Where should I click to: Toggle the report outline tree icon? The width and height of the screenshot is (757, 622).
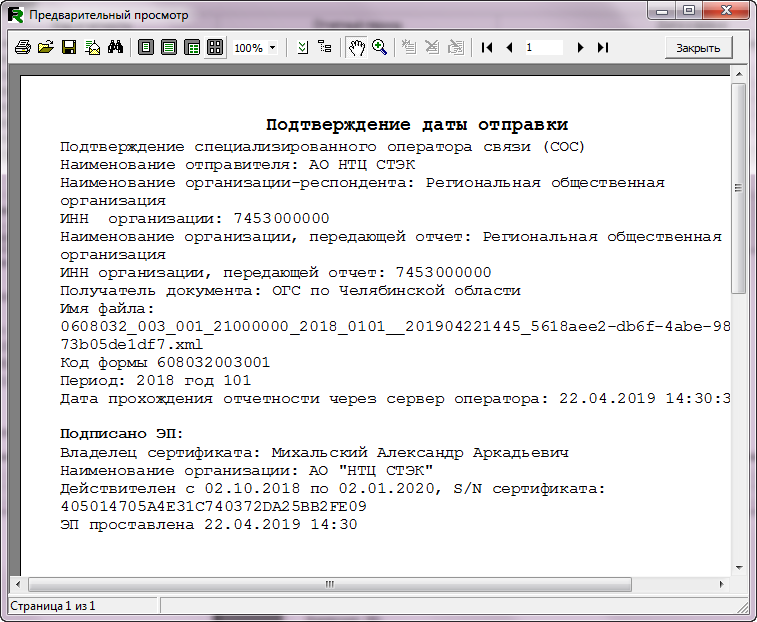pos(325,47)
